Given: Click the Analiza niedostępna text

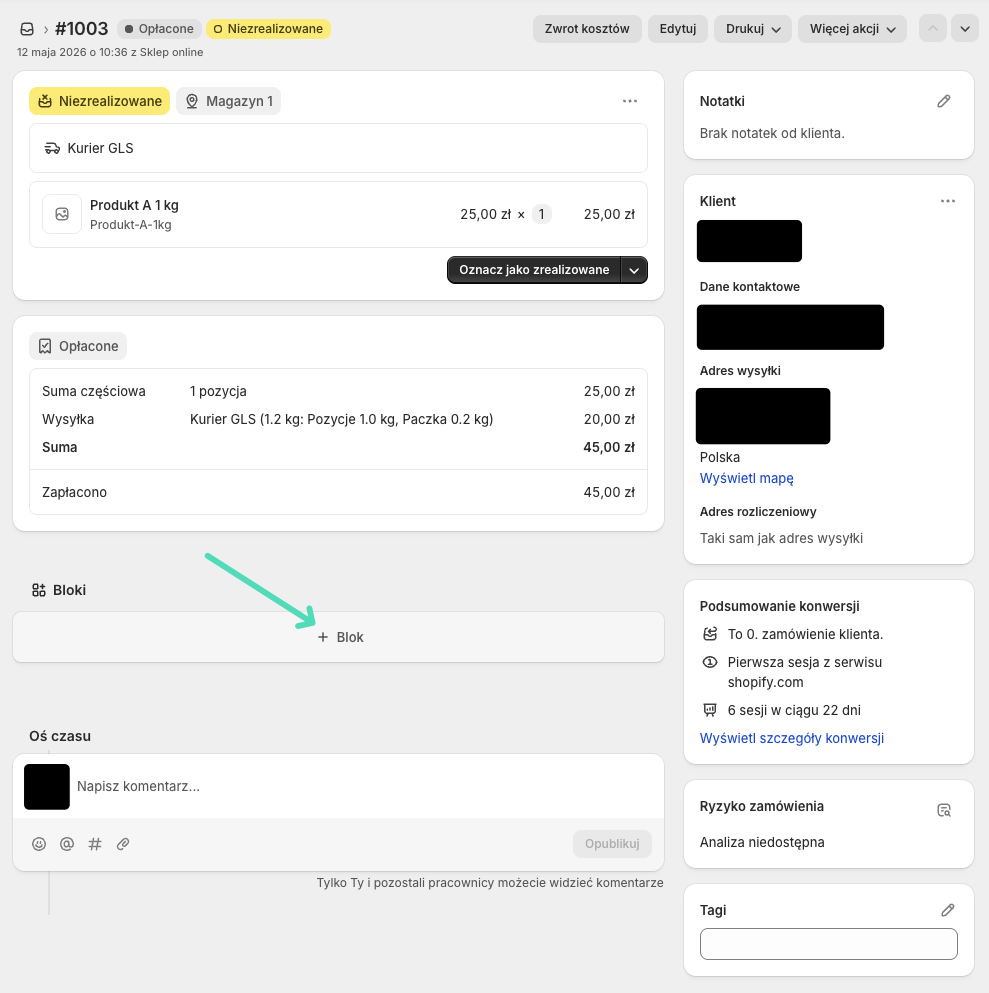Looking at the screenshot, I should pyautogui.click(x=762, y=842).
